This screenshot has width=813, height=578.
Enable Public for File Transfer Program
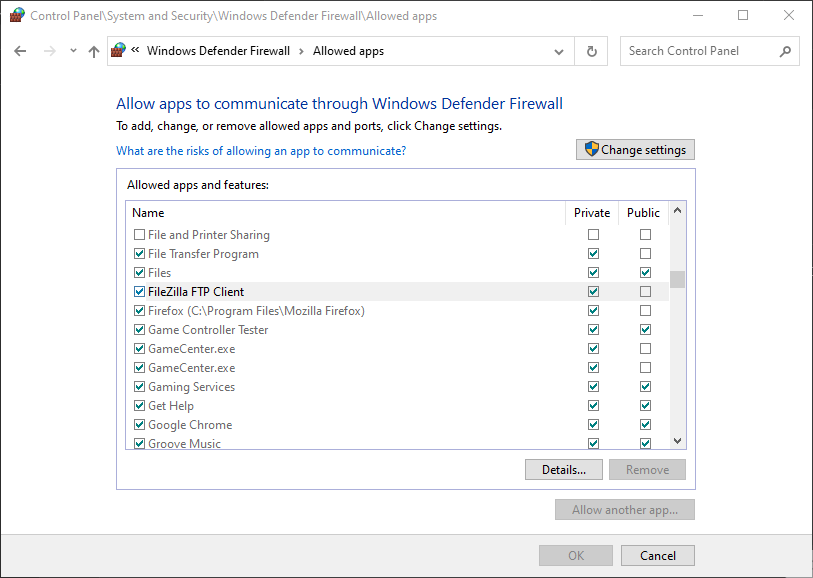[x=645, y=253]
